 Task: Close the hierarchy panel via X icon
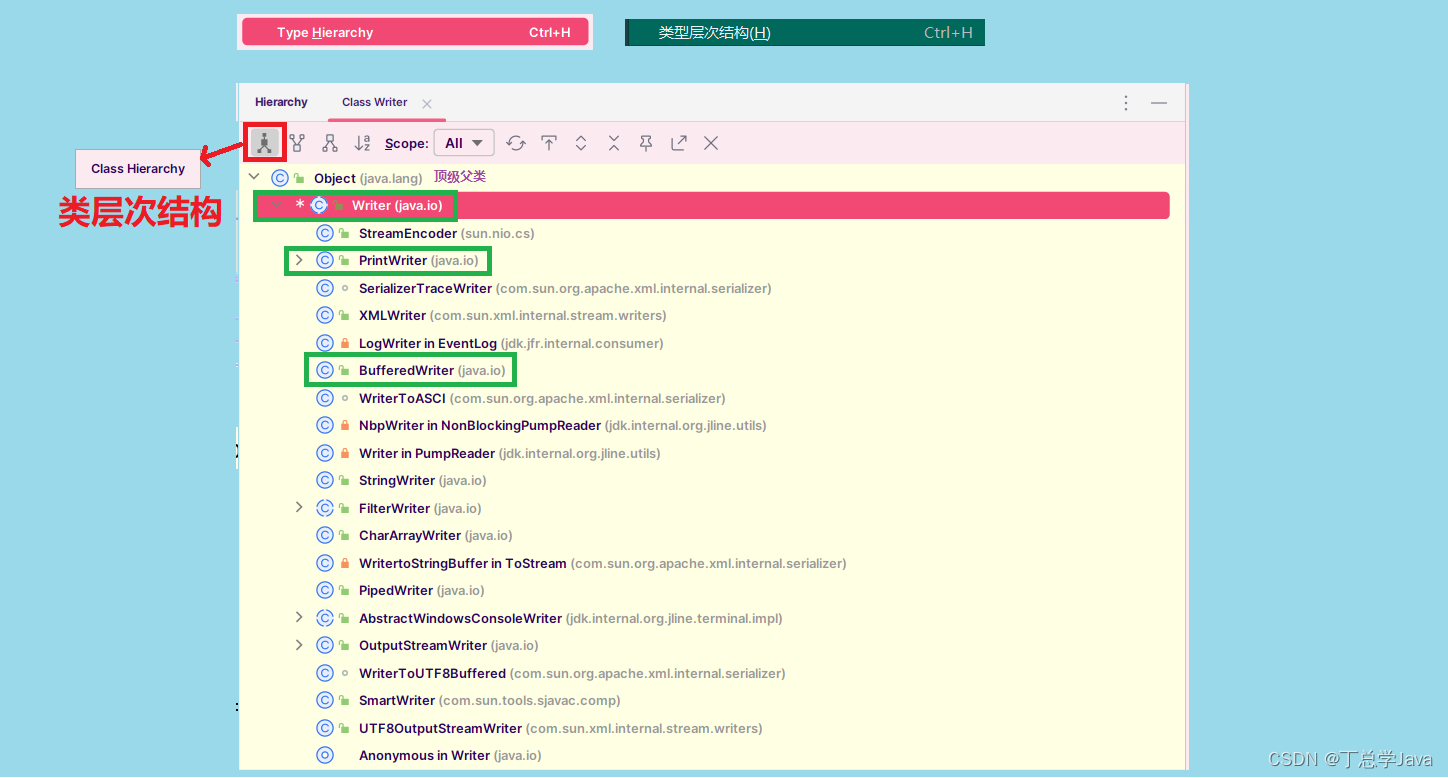pos(710,142)
